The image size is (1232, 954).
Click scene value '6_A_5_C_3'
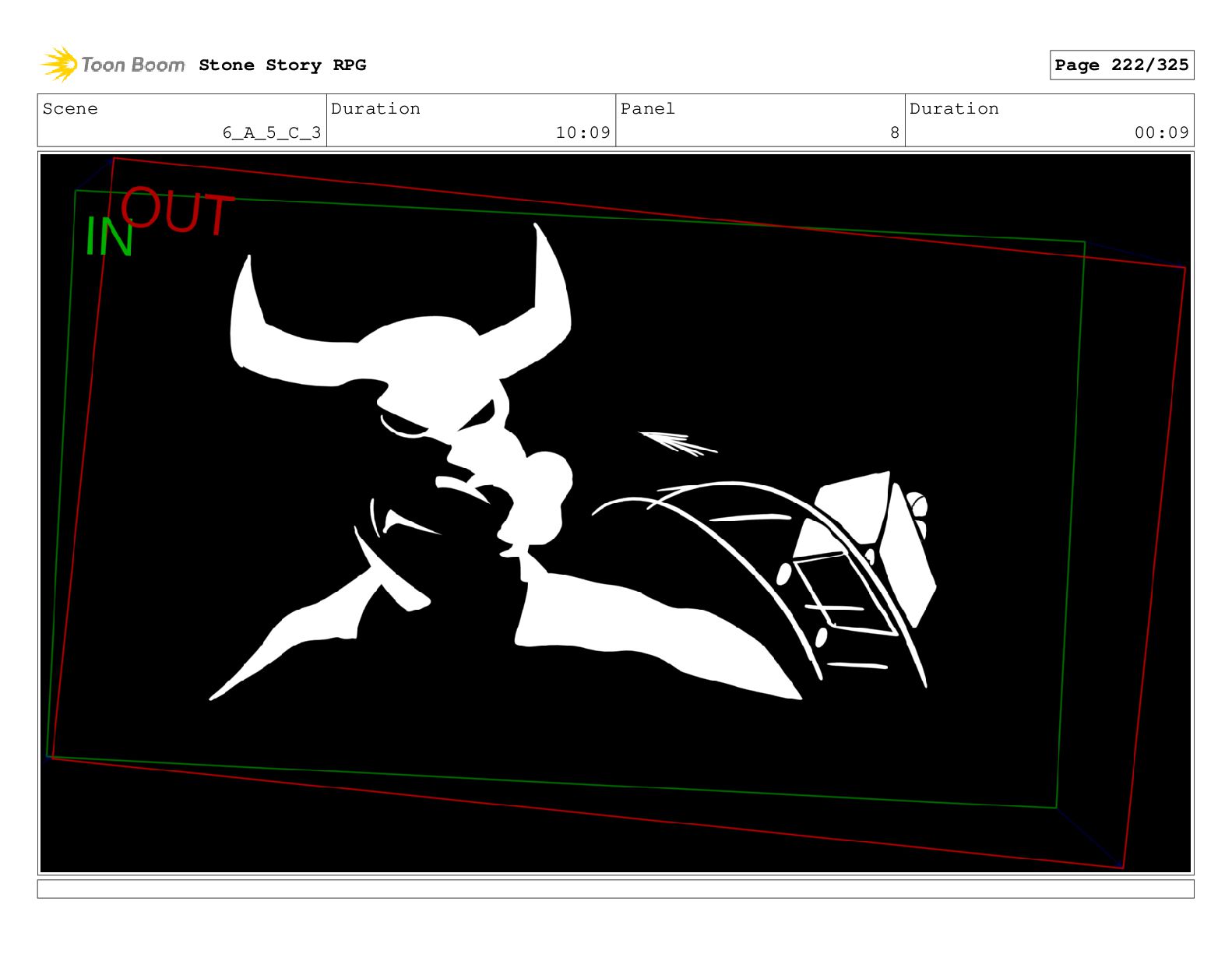[x=272, y=132]
